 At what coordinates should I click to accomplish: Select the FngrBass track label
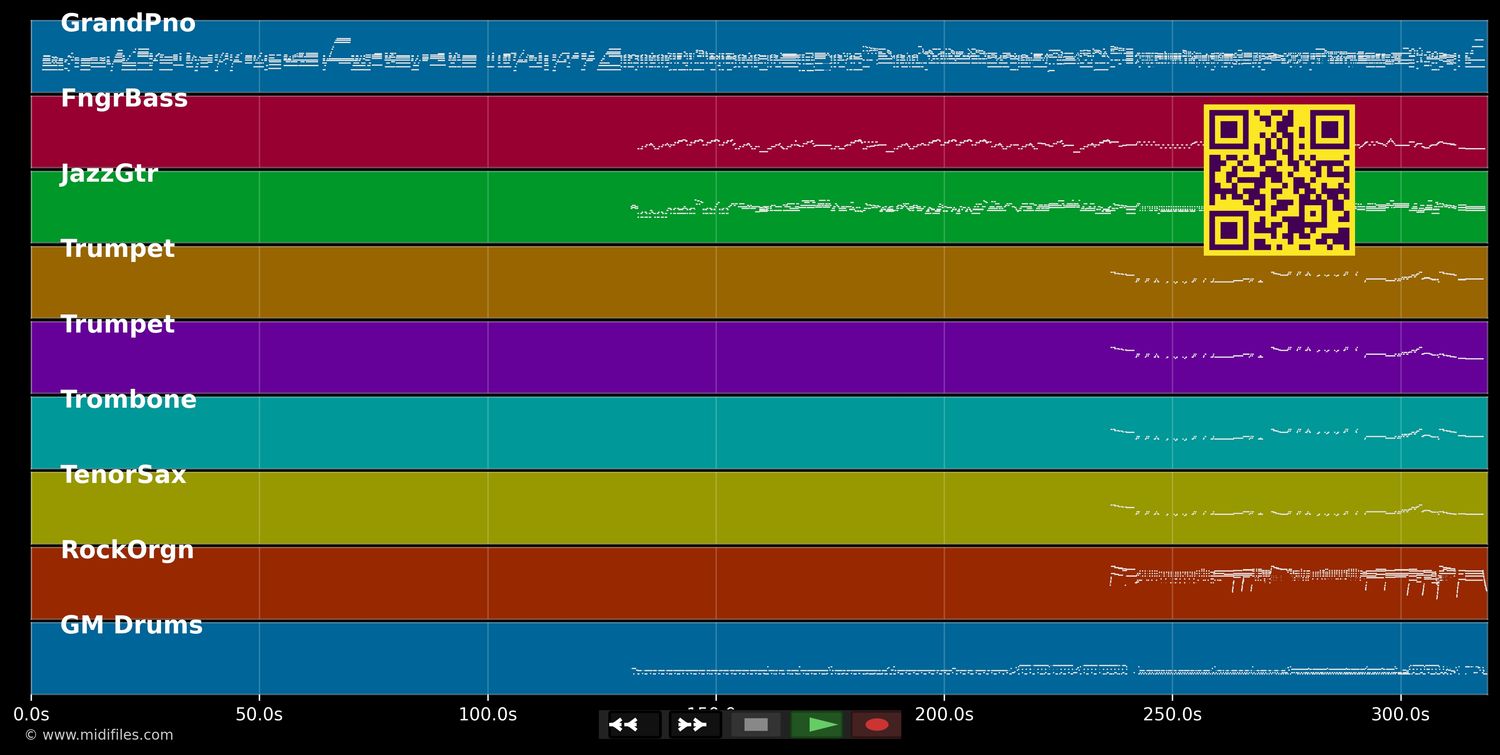point(124,99)
